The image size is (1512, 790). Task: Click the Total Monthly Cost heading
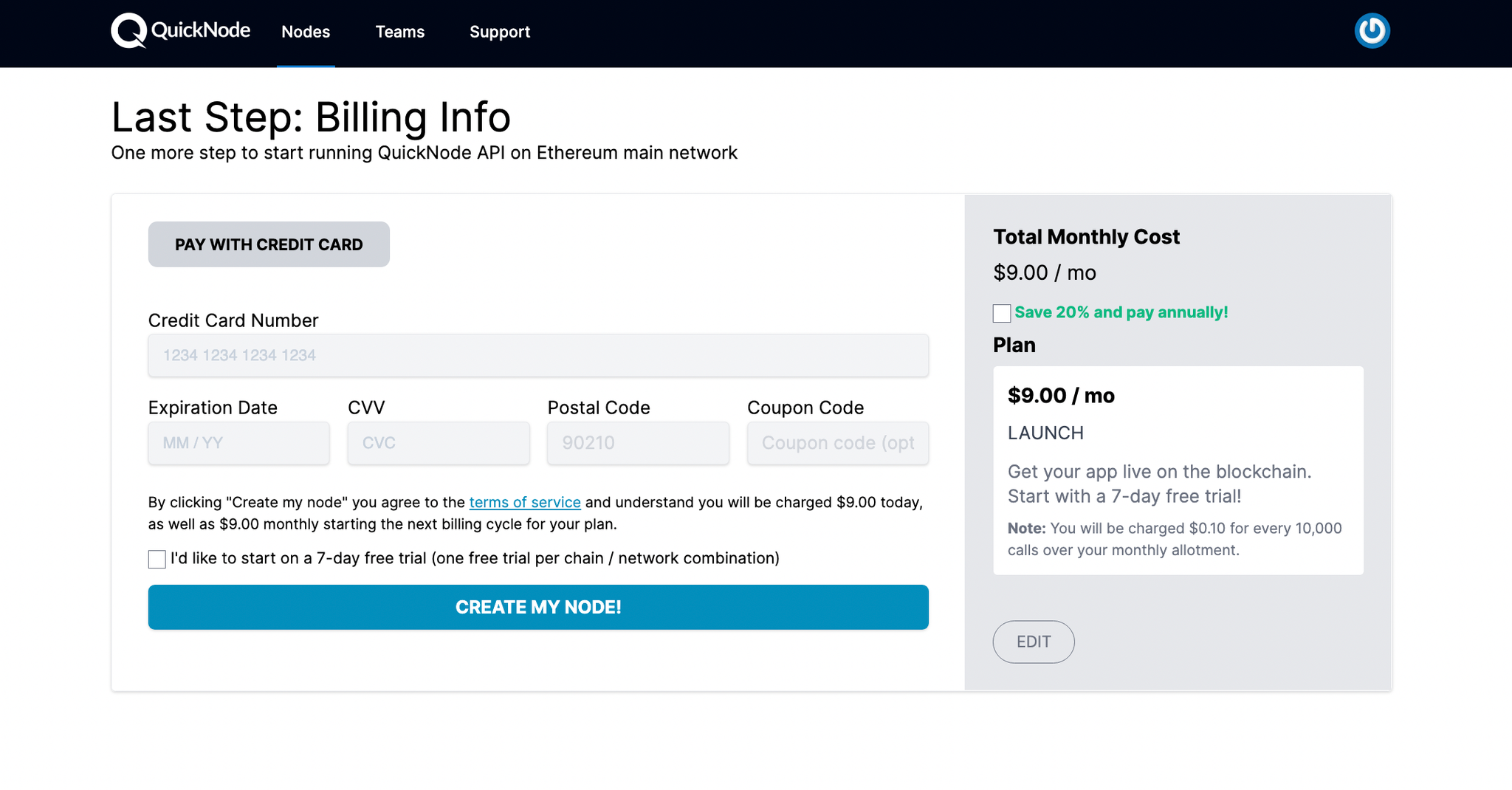point(1086,237)
